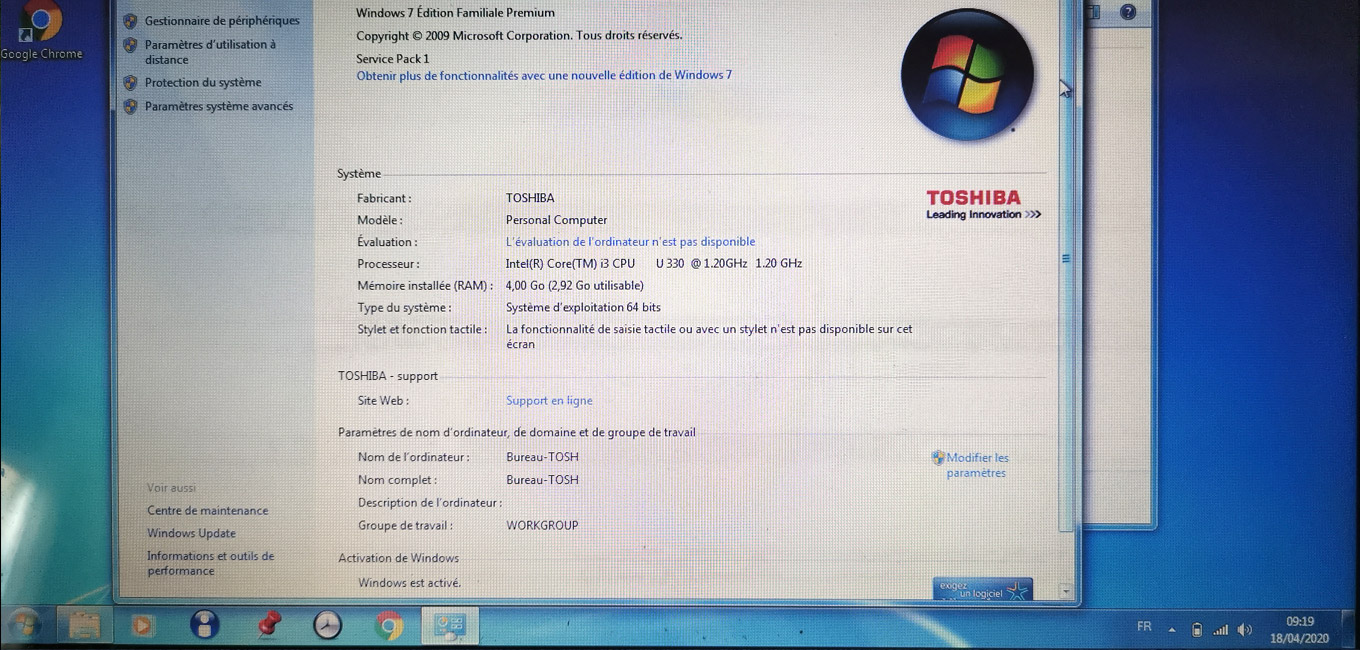Click the FR language indicator
The width and height of the screenshot is (1360, 650).
pyautogui.click(x=1144, y=627)
